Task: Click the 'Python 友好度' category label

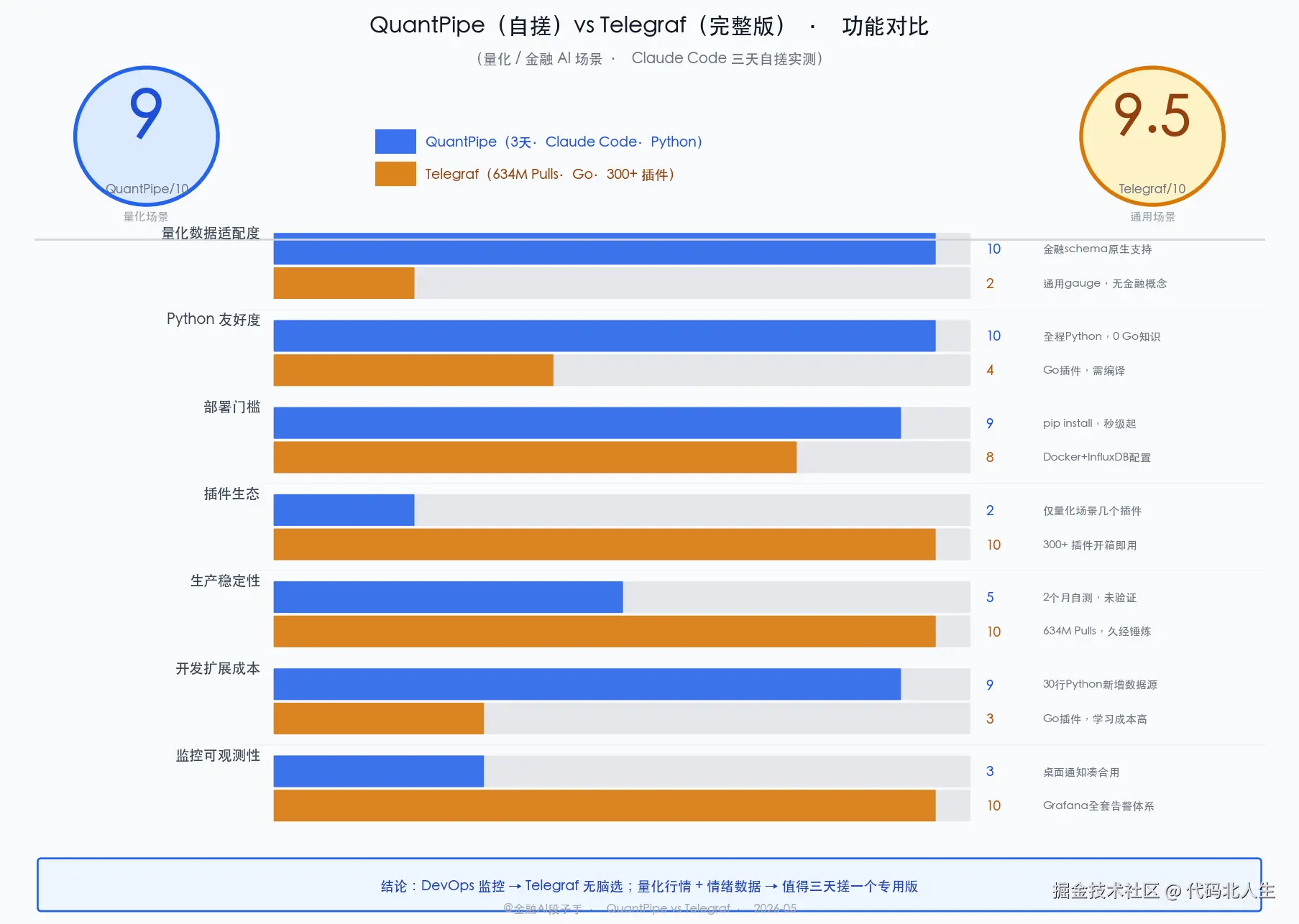Action: [214, 319]
